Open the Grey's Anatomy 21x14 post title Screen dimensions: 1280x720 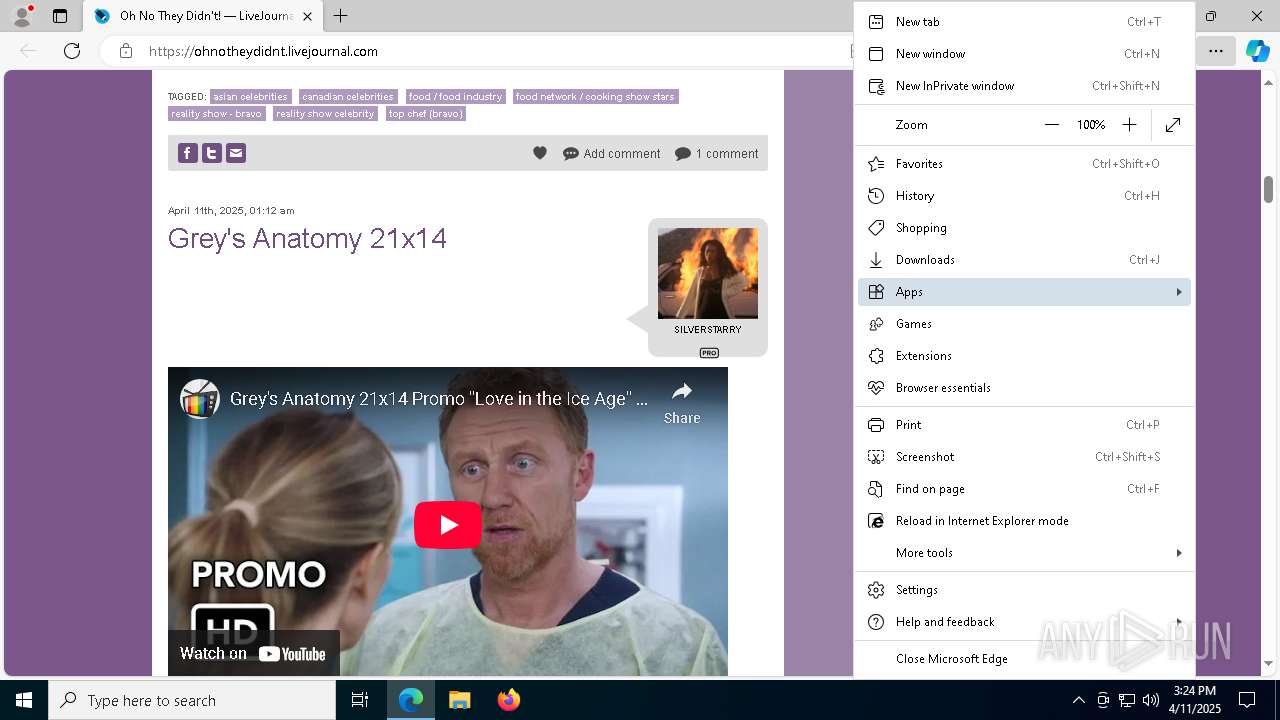pyautogui.click(x=307, y=238)
